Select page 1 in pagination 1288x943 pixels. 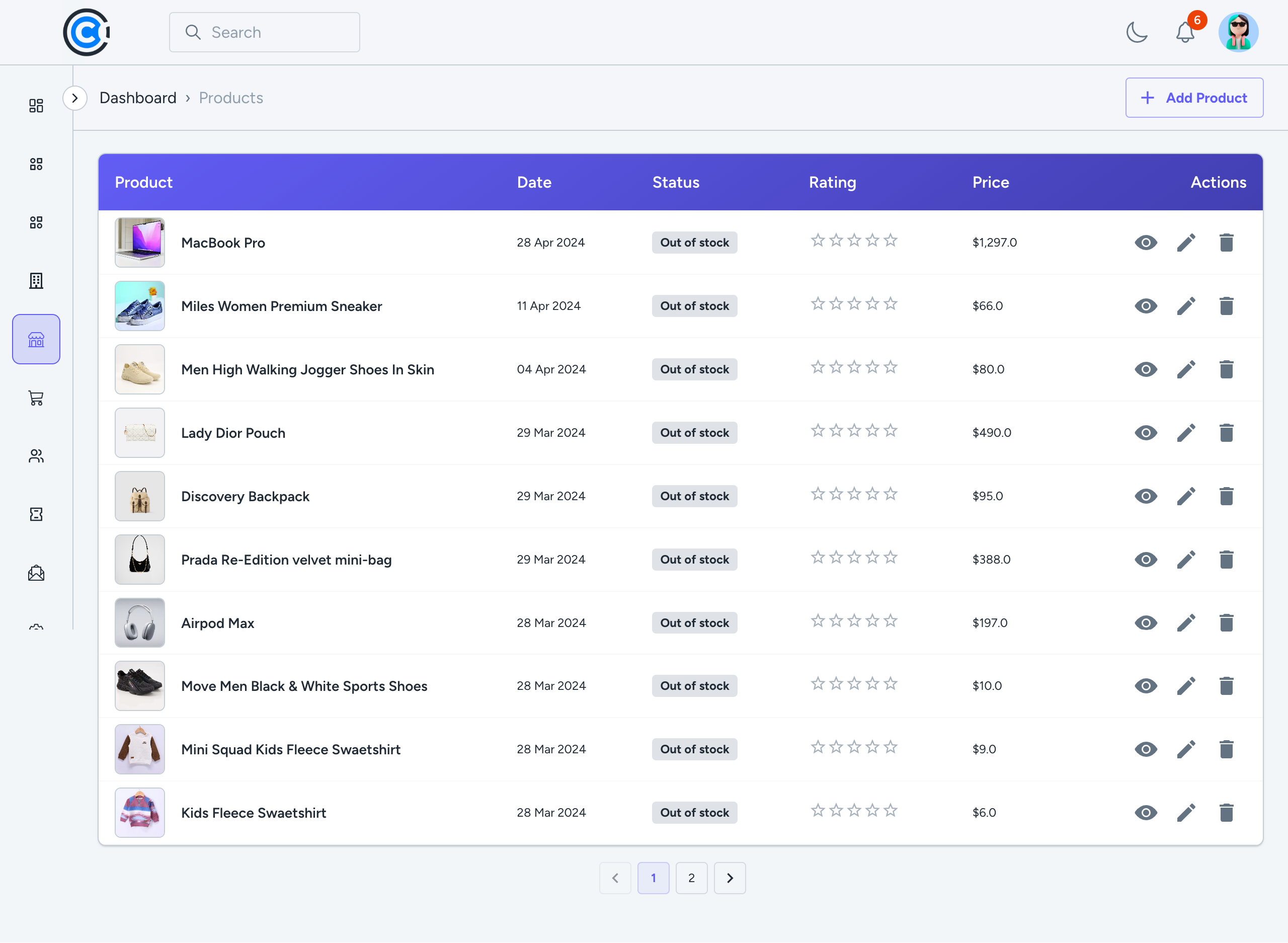click(653, 878)
